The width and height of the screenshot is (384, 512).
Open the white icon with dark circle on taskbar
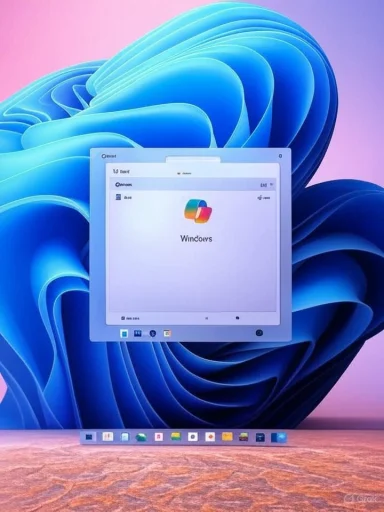[193, 437]
